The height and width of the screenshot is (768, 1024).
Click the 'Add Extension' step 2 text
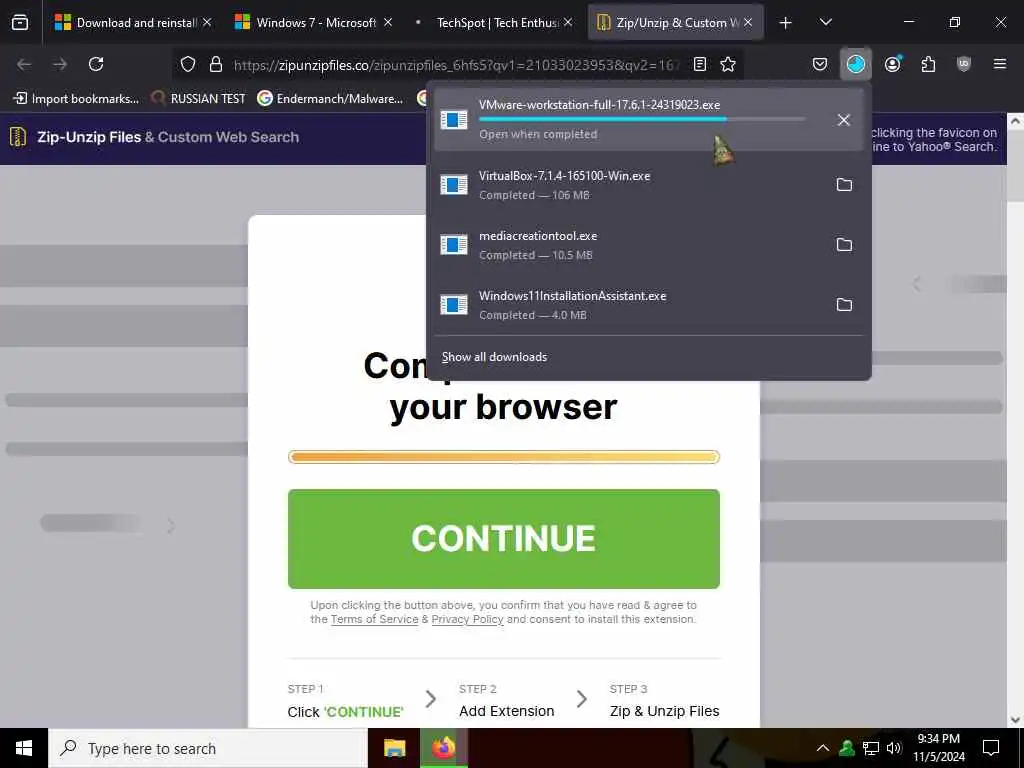pyautogui.click(x=507, y=711)
